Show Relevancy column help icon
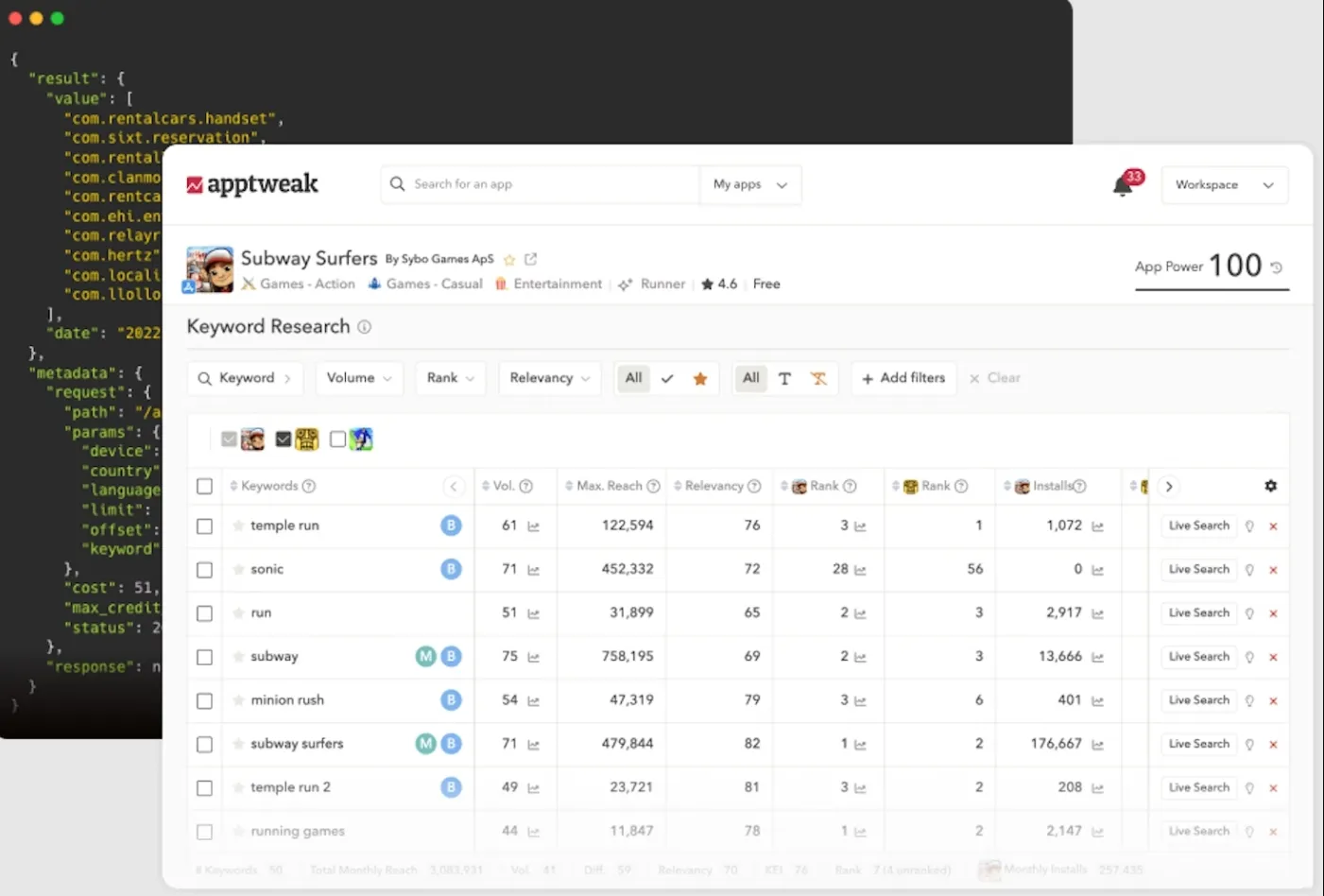The image size is (1324, 896). point(754,486)
